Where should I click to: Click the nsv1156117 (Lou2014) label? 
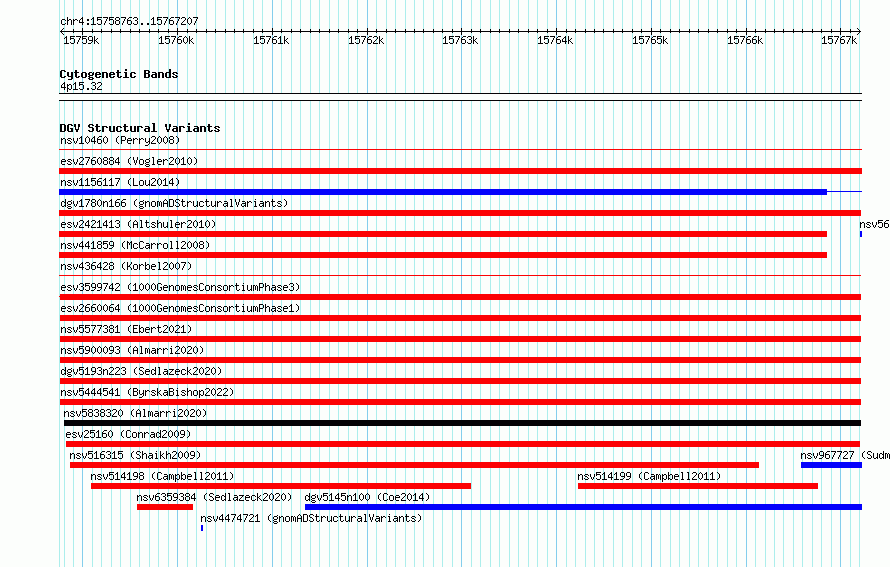tap(120, 182)
